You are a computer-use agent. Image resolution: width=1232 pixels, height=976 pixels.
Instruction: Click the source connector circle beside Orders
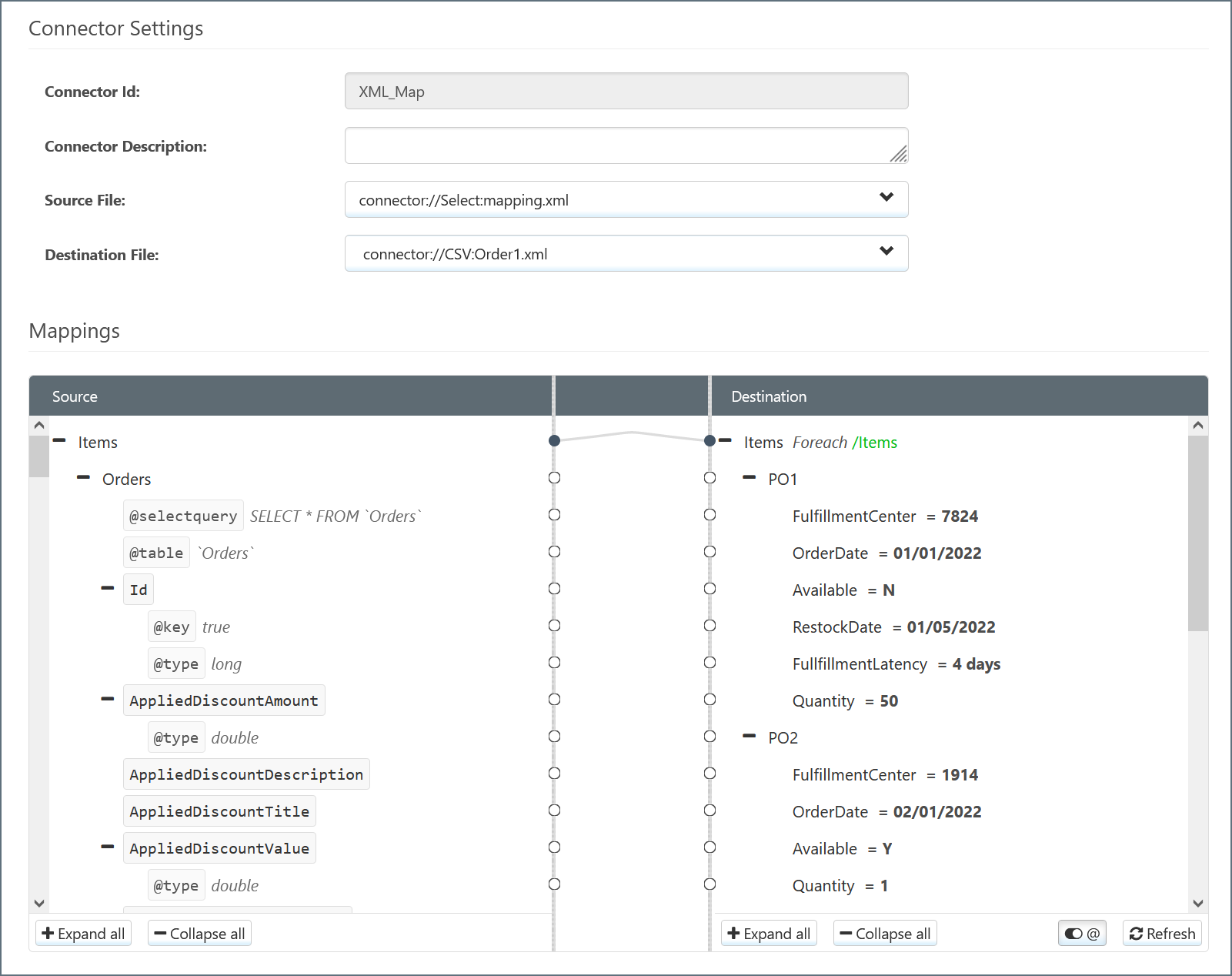click(554, 478)
